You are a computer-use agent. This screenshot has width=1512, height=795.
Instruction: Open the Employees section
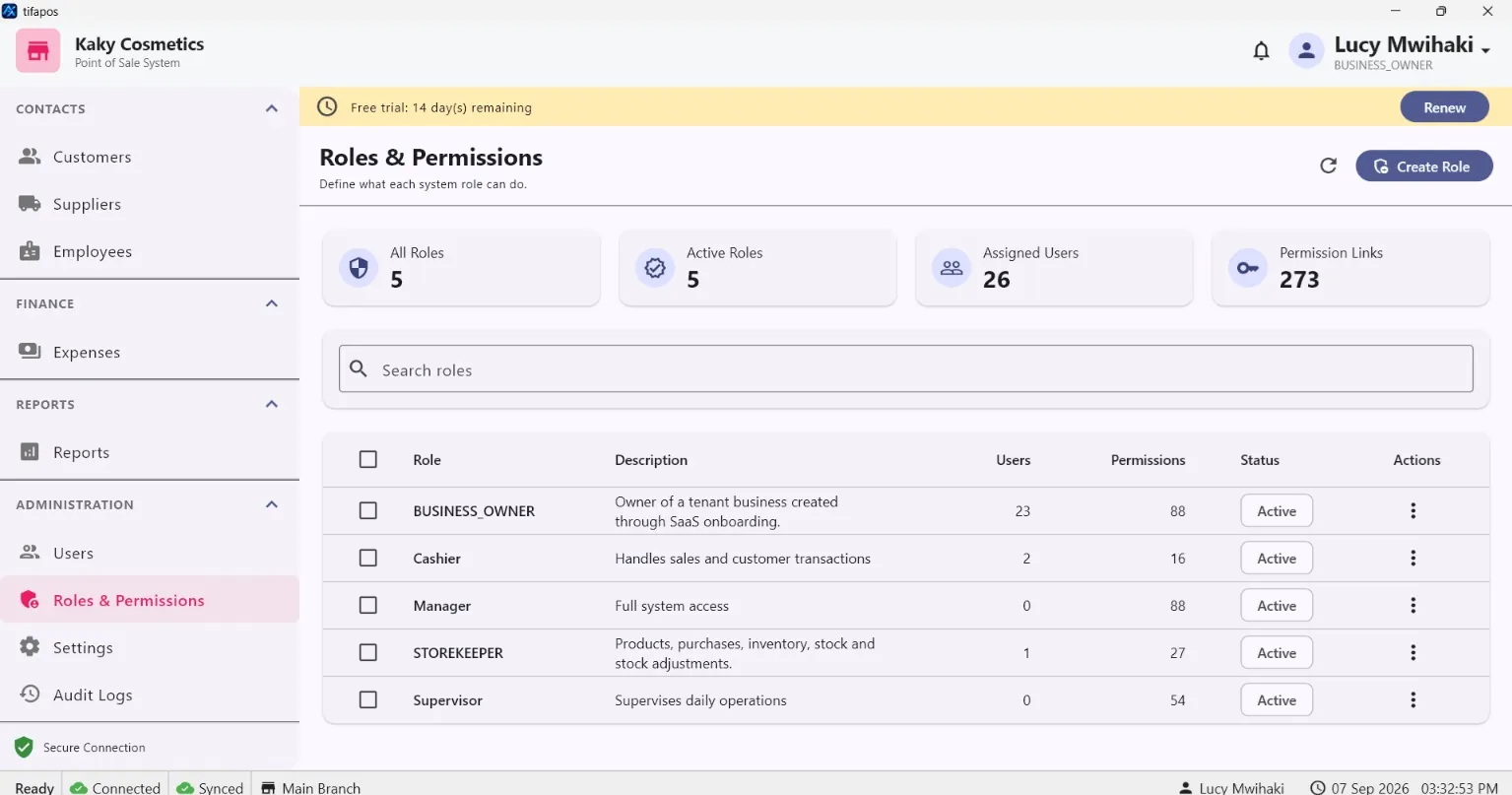click(150, 251)
